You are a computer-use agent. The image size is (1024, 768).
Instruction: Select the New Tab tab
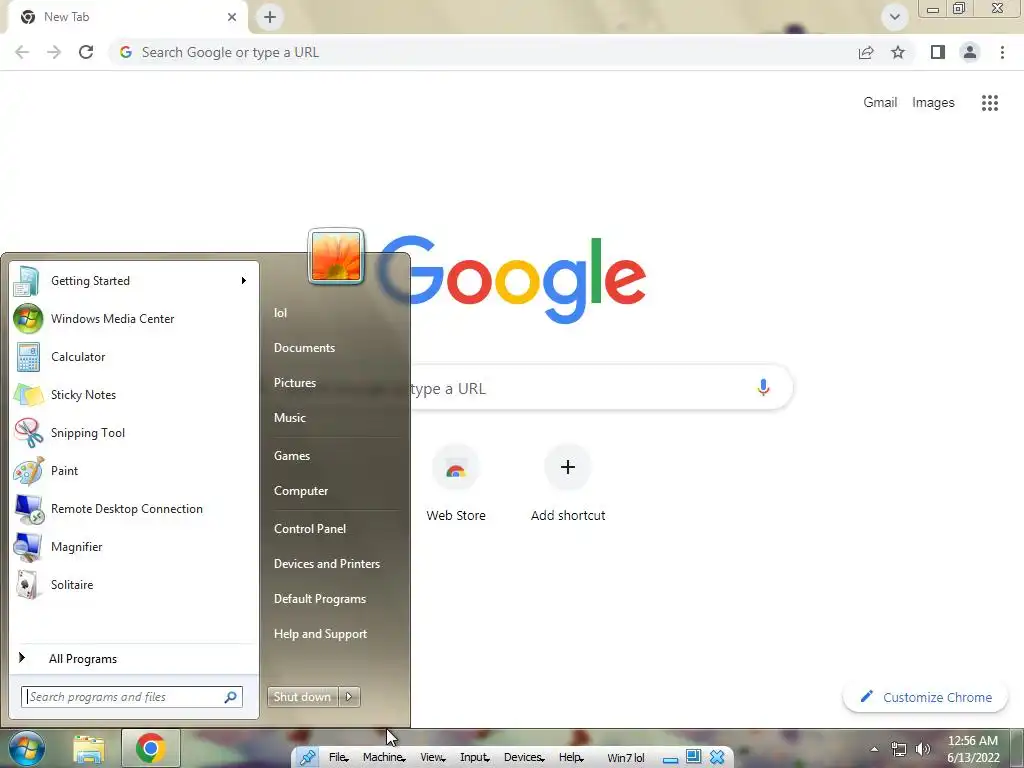point(127,17)
